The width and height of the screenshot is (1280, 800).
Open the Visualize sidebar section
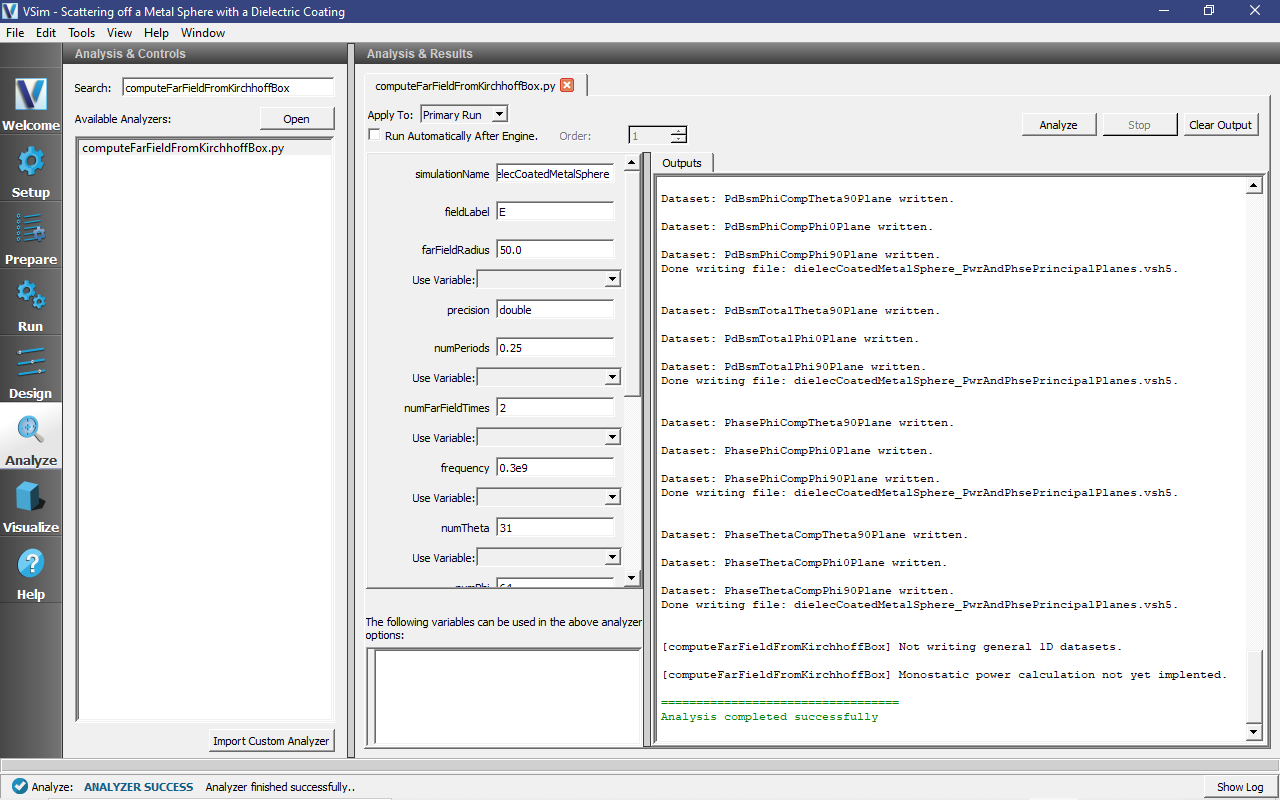tap(30, 504)
